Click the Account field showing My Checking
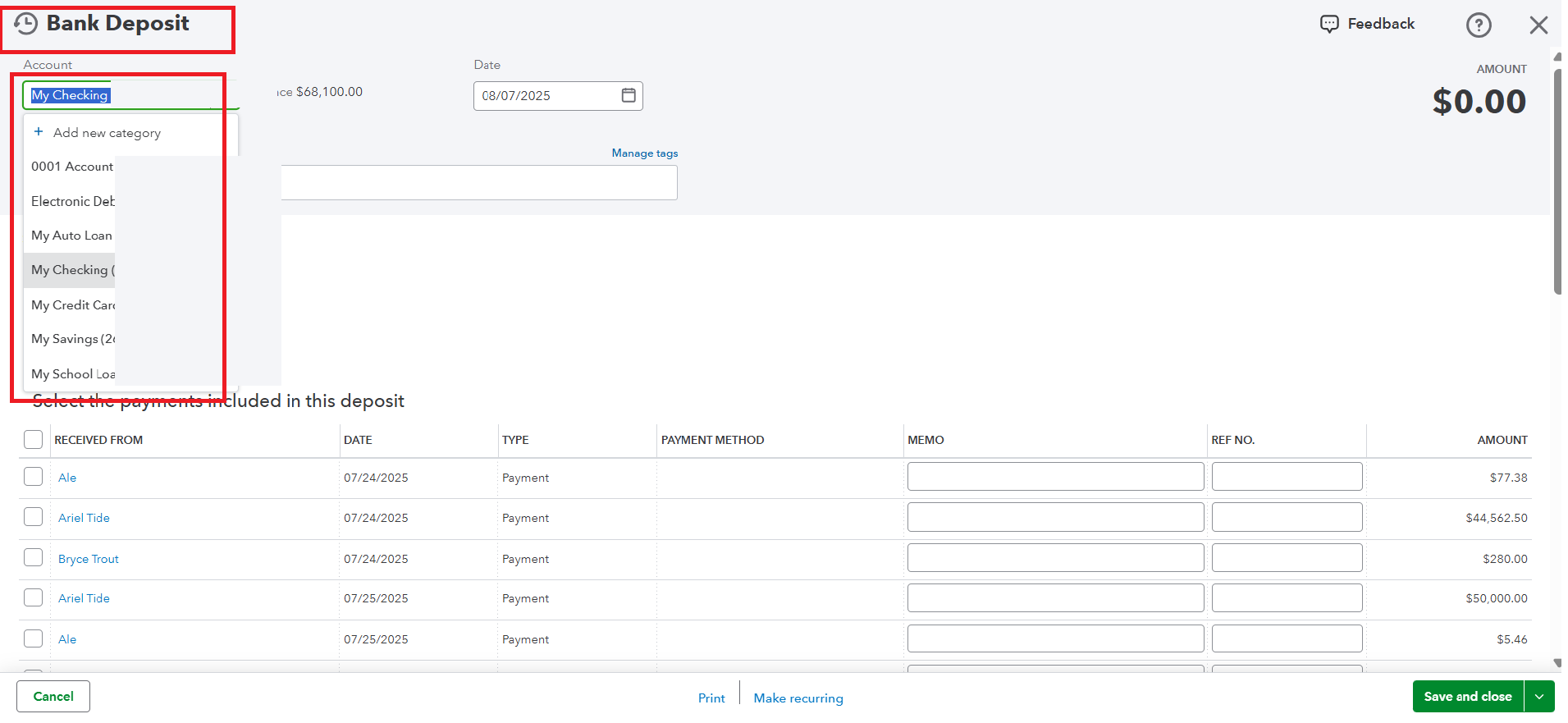The image size is (1568, 723). click(x=123, y=96)
